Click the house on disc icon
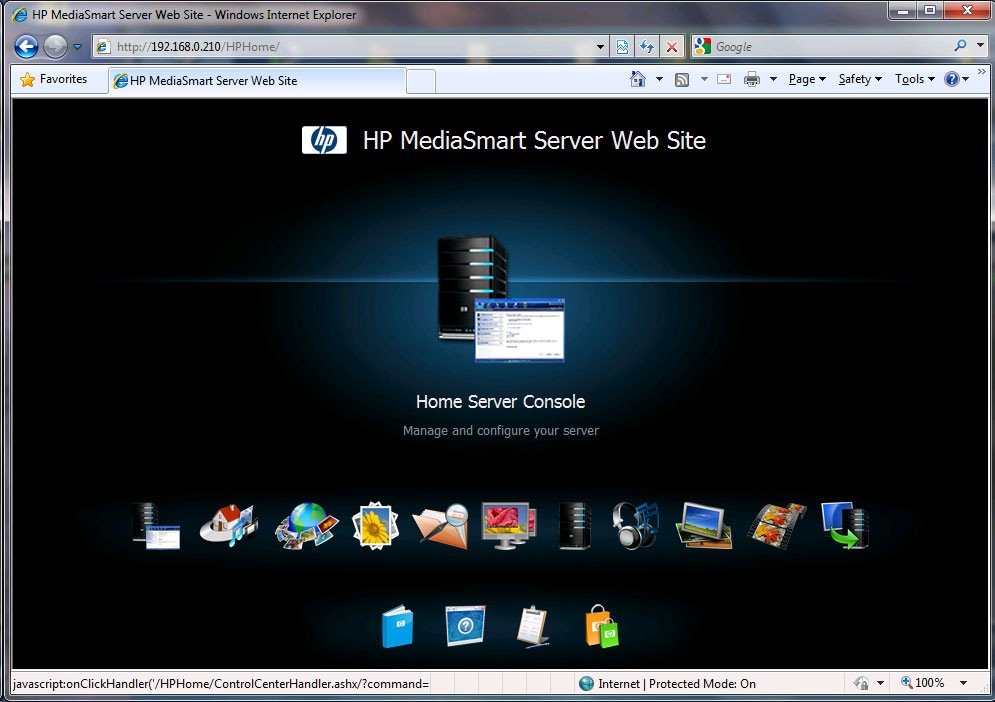Viewport: 995px width, 702px height. point(229,526)
